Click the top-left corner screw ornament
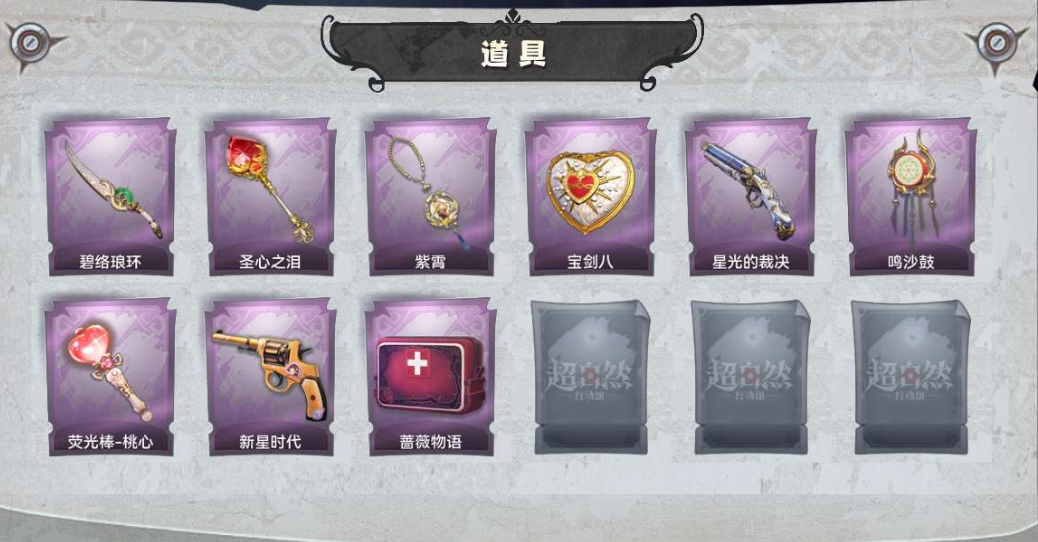This screenshot has height=542, width=1038. (30, 44)
